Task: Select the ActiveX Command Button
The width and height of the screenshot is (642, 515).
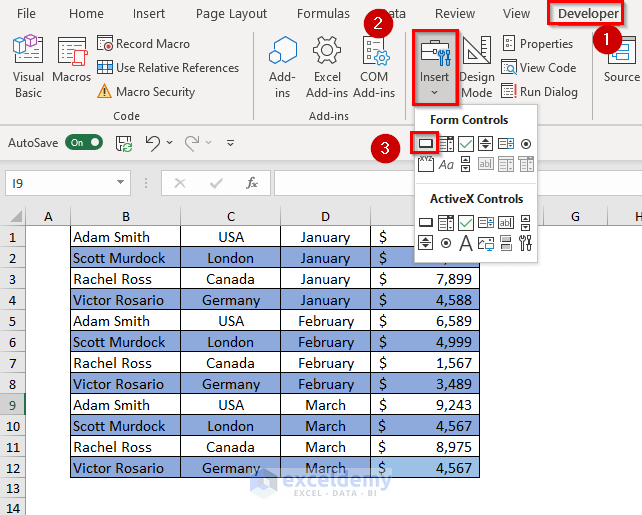Action: [425, 222]
